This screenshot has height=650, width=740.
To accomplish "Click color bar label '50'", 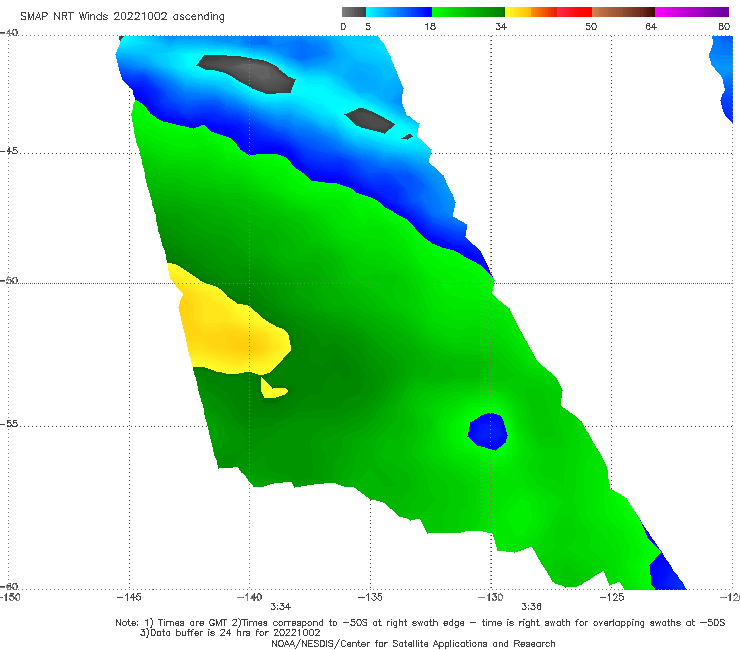I will tap(591, 26).
